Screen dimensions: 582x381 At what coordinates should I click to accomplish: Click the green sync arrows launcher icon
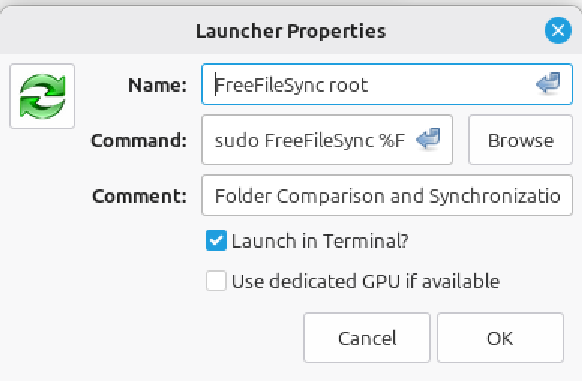[x=42, y=97]
